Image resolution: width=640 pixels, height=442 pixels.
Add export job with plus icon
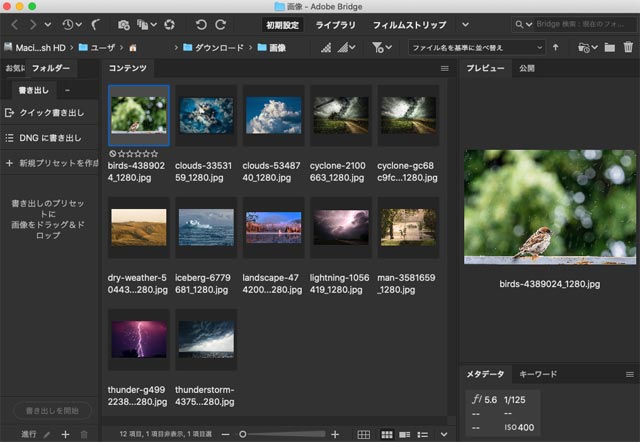pos(65,435)
